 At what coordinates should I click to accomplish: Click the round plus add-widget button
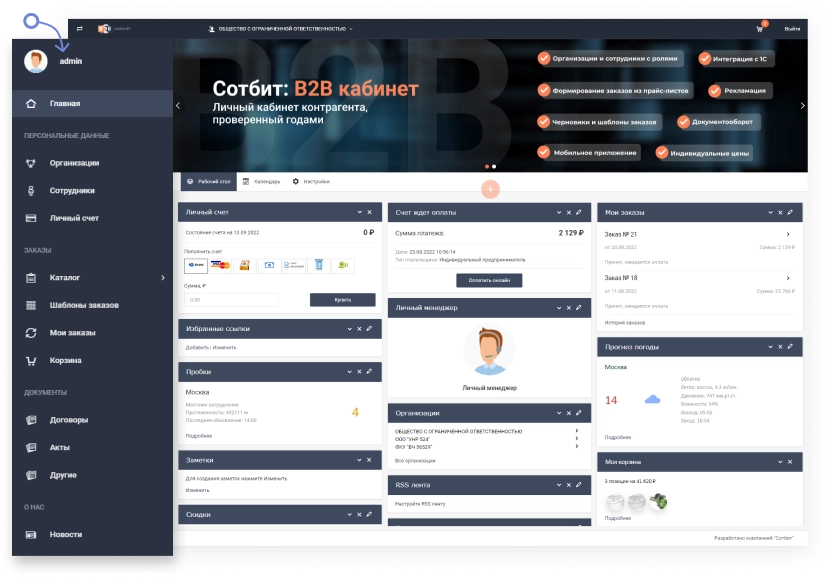[x=490, y=189]
